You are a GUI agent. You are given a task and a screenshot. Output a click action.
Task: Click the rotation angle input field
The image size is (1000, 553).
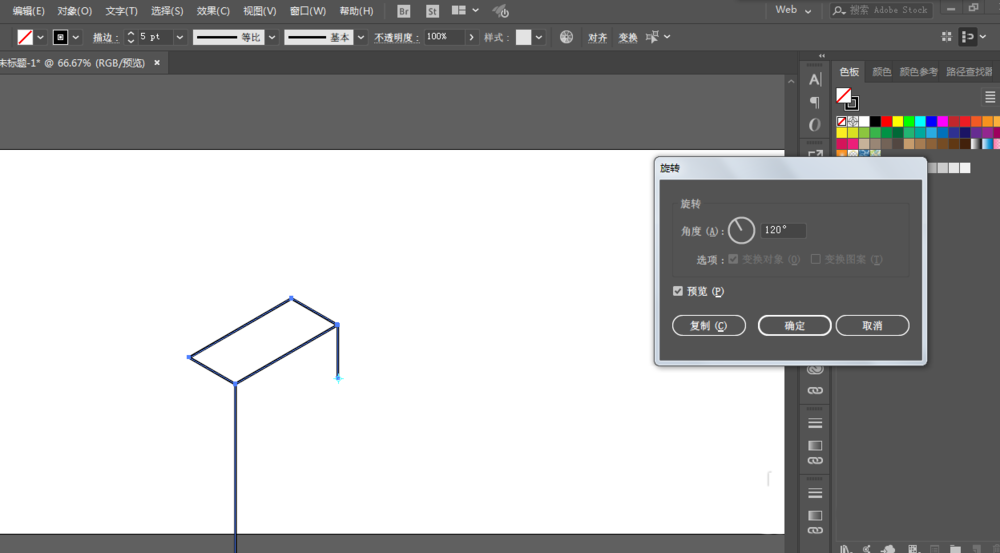tap(783, 230)
